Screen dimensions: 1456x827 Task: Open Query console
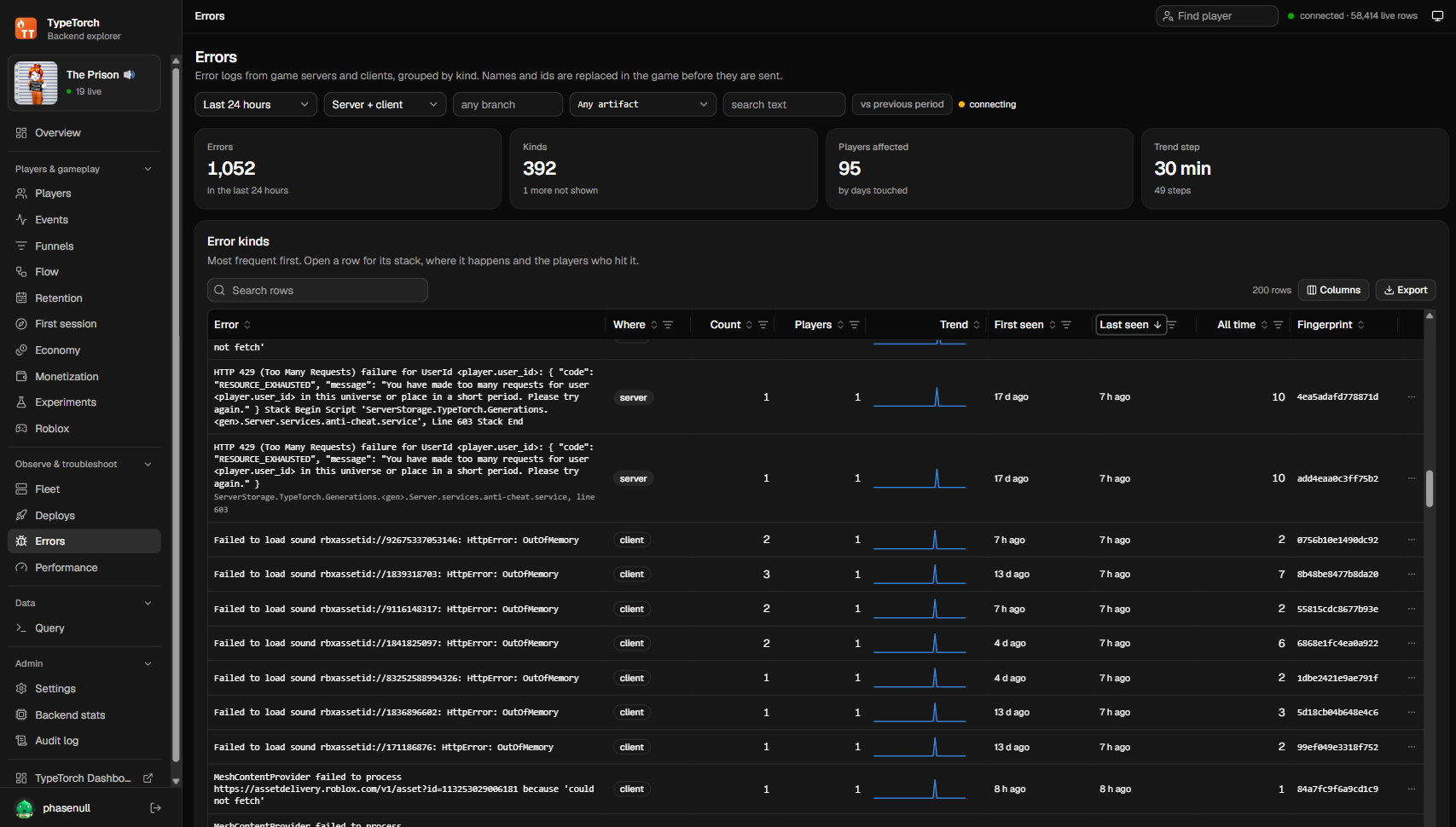(84, 628)
